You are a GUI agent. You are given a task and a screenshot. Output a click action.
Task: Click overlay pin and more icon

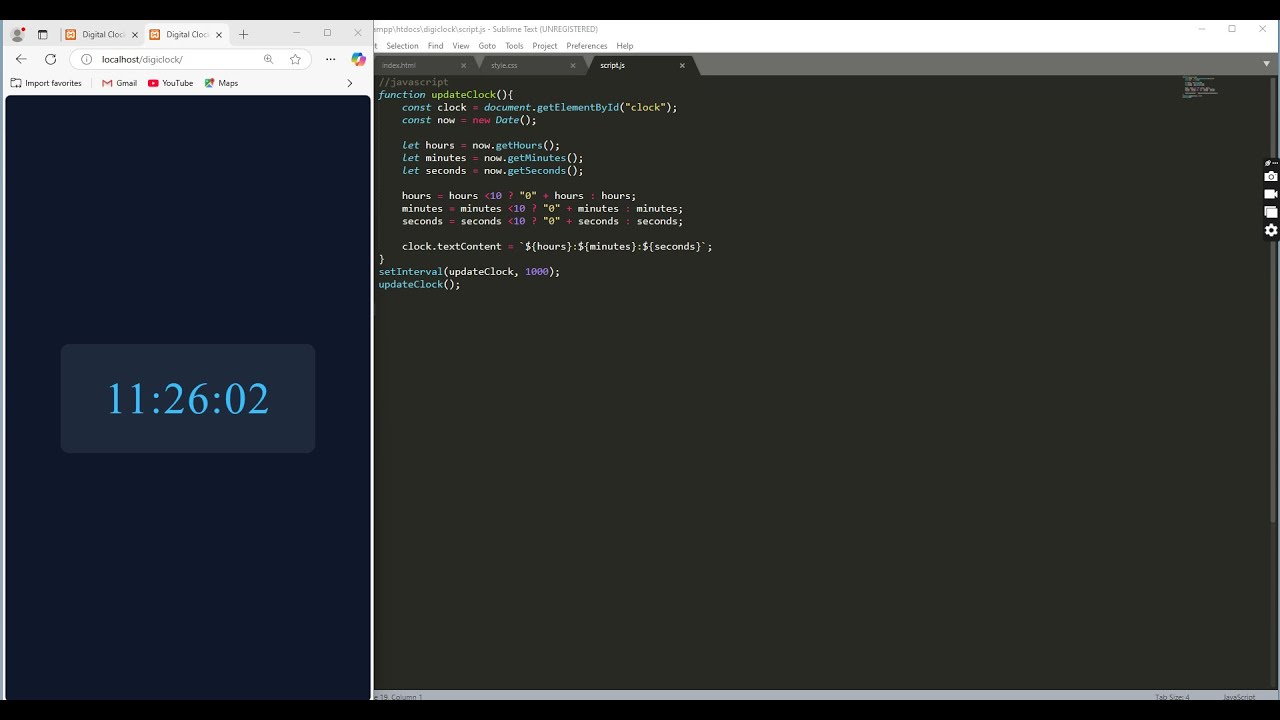click(1271, 162)
